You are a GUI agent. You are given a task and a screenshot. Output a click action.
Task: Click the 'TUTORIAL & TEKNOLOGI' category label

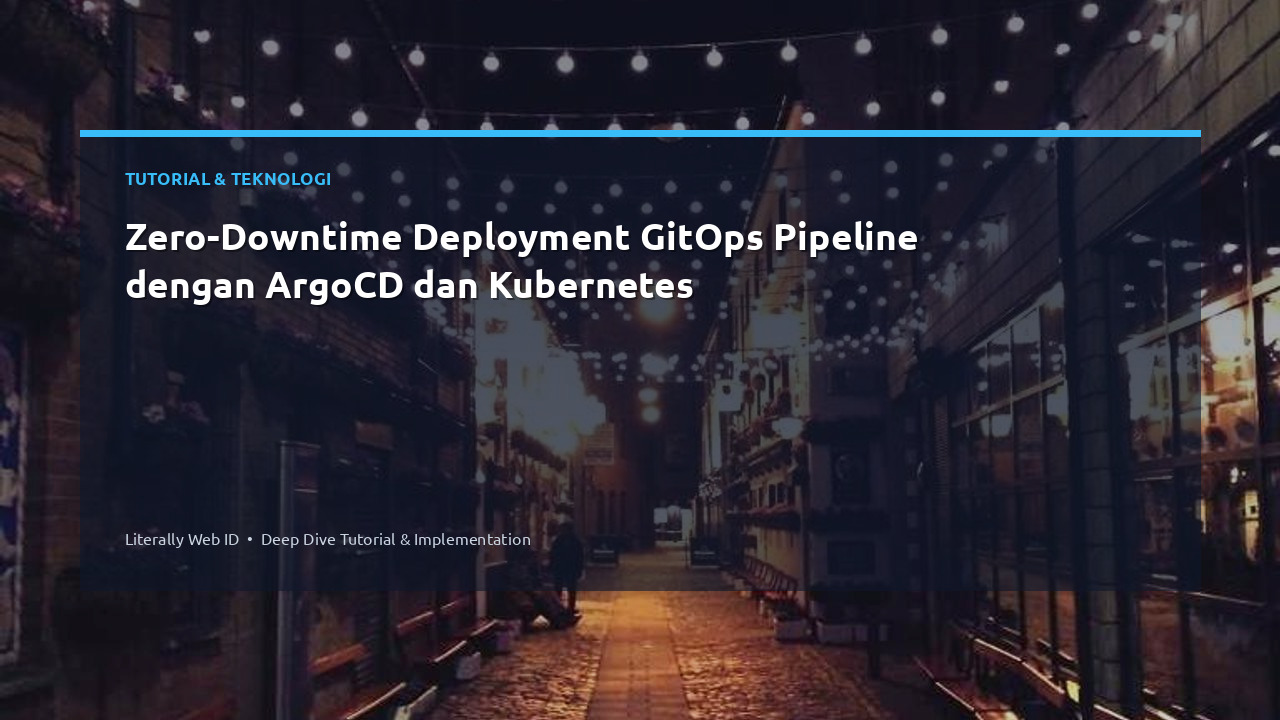[x=228, y=179]
